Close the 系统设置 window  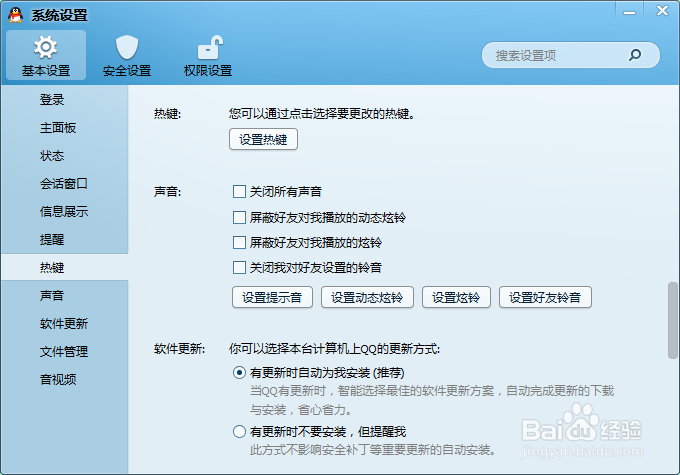click(662, 11)
